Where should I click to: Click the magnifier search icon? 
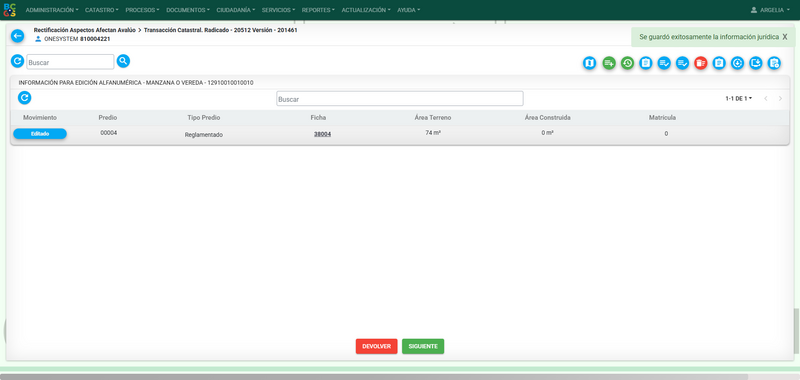123,61
